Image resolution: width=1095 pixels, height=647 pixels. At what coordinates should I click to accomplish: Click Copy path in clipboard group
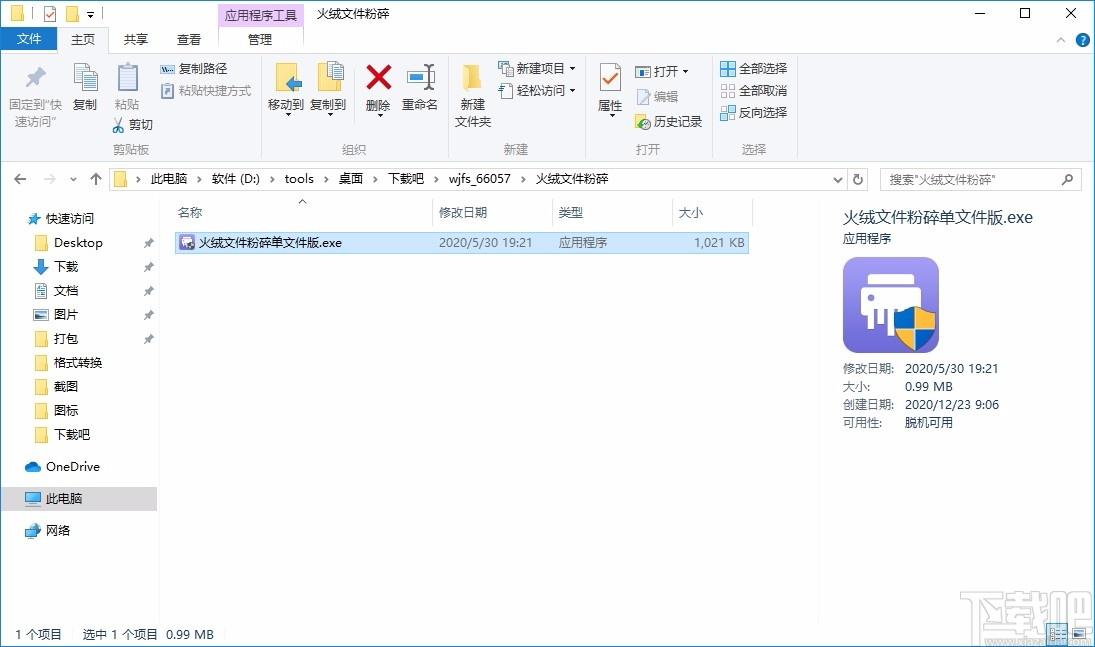click(x=194, y=68)
